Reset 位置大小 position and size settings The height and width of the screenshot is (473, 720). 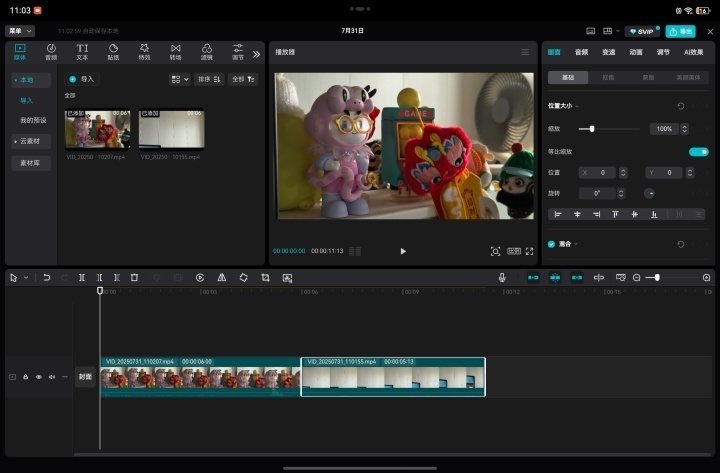pyautogui.click(x=681, y=106)
